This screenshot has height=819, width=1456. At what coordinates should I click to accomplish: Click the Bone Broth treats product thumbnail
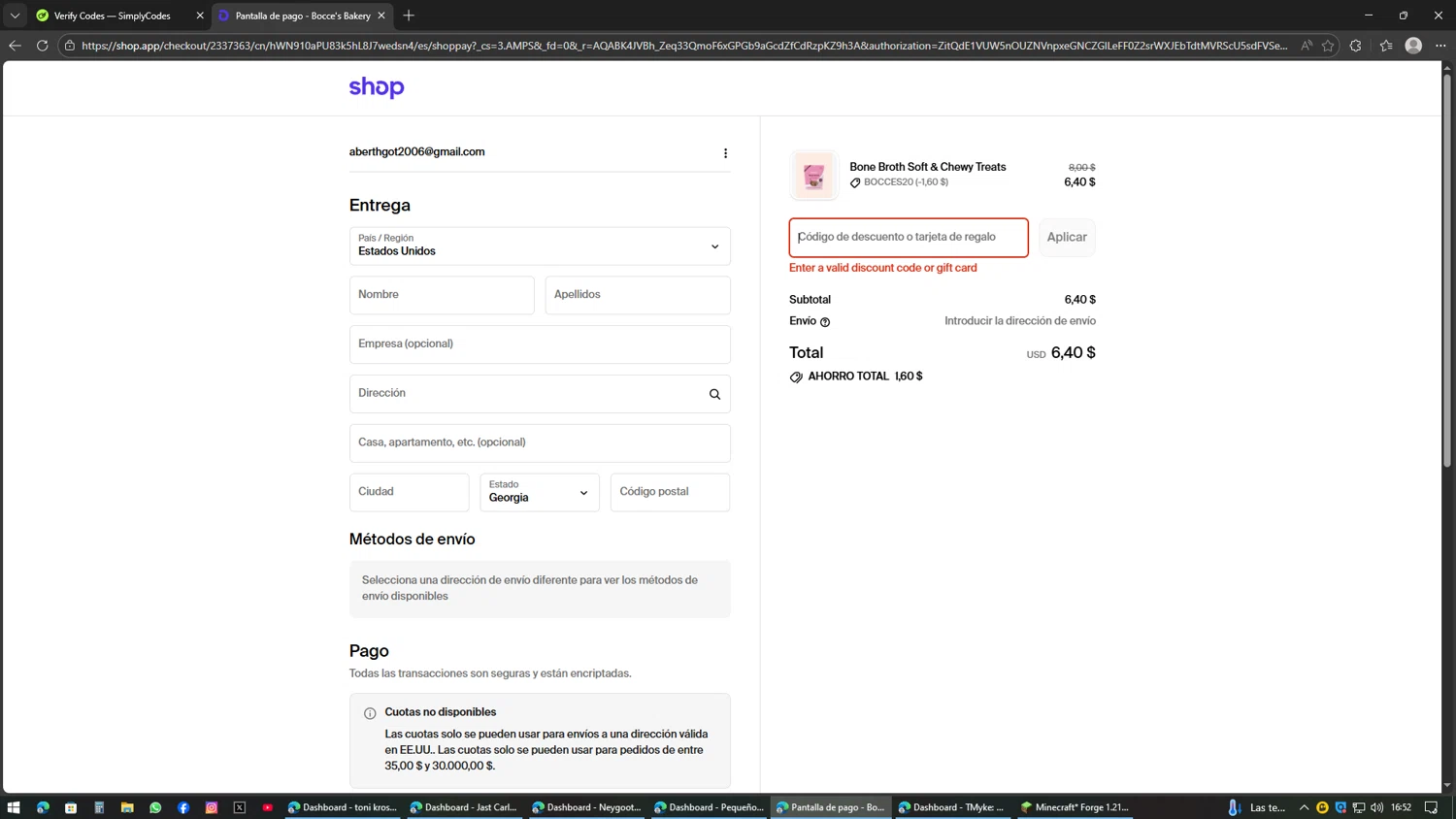[813, 175]
